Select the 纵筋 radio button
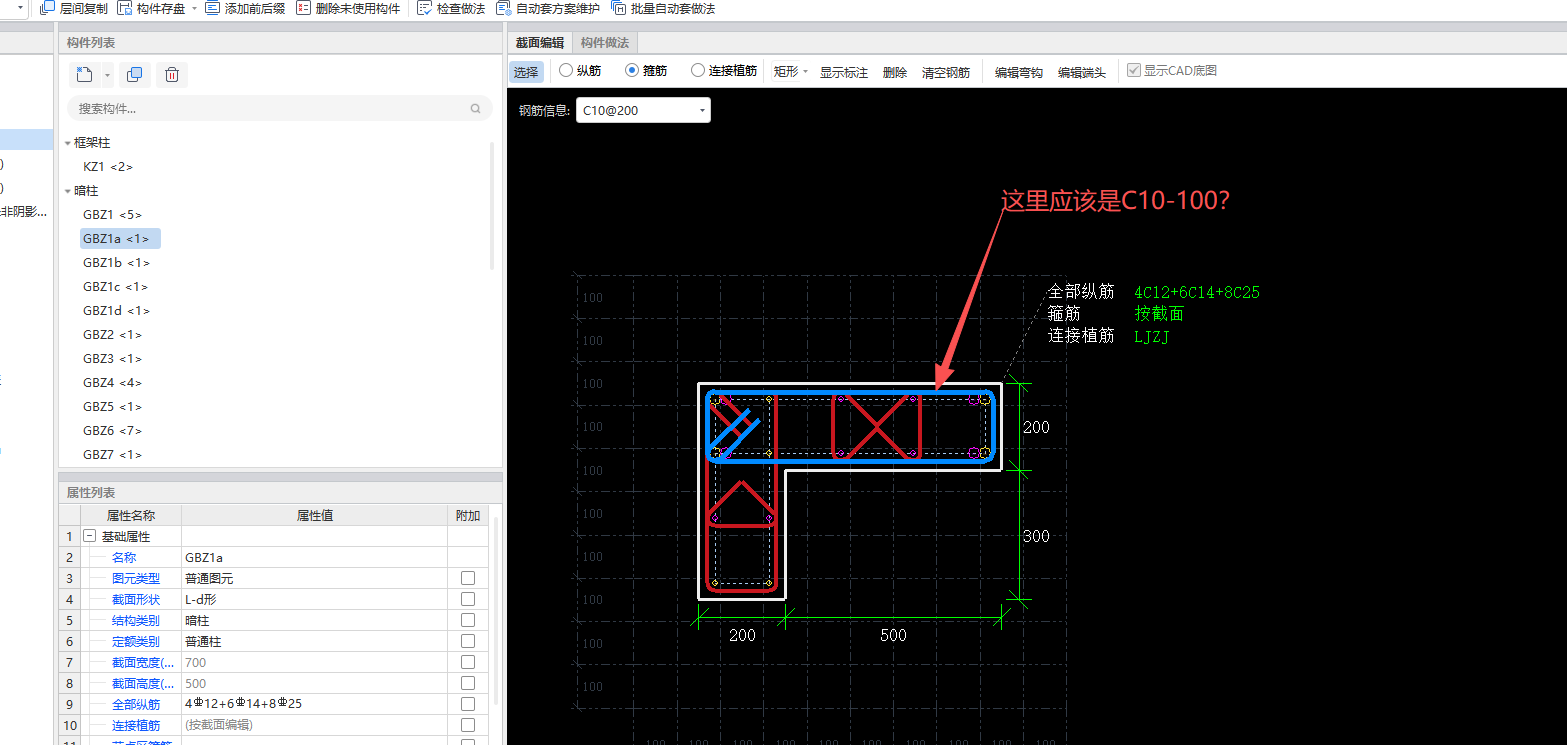 (565, 71)
